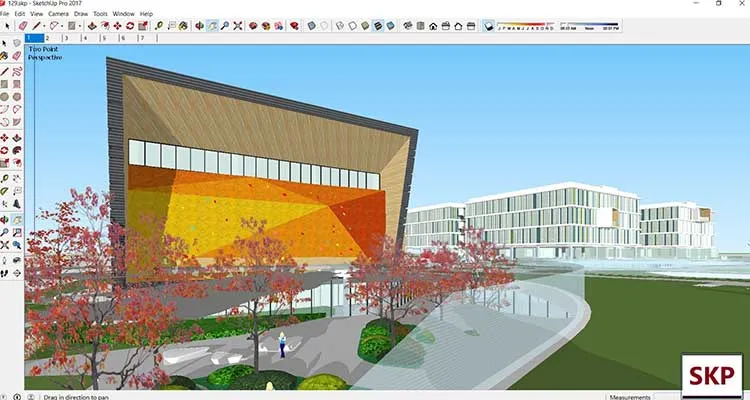Open the Camera menu
Viewport: 750px width, 400px height.
coord(58,14)
